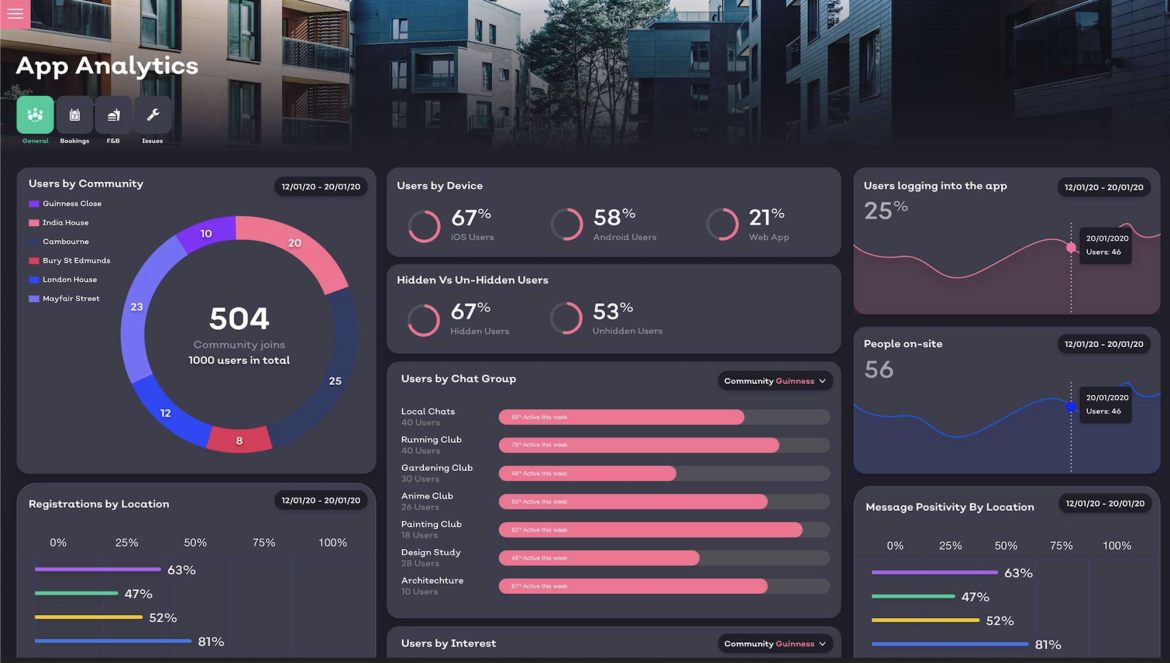Click the Running Club activity bar
Screen dimensions: 1170x663
[638, 445]
